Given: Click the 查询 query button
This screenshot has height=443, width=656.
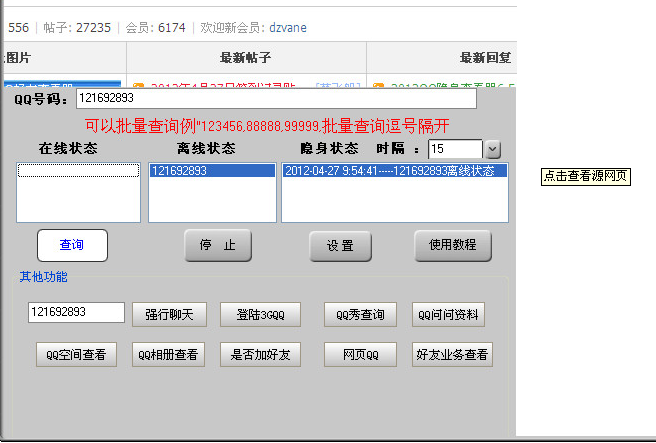Looking at the screenshot, I should [x=72, y=245].
